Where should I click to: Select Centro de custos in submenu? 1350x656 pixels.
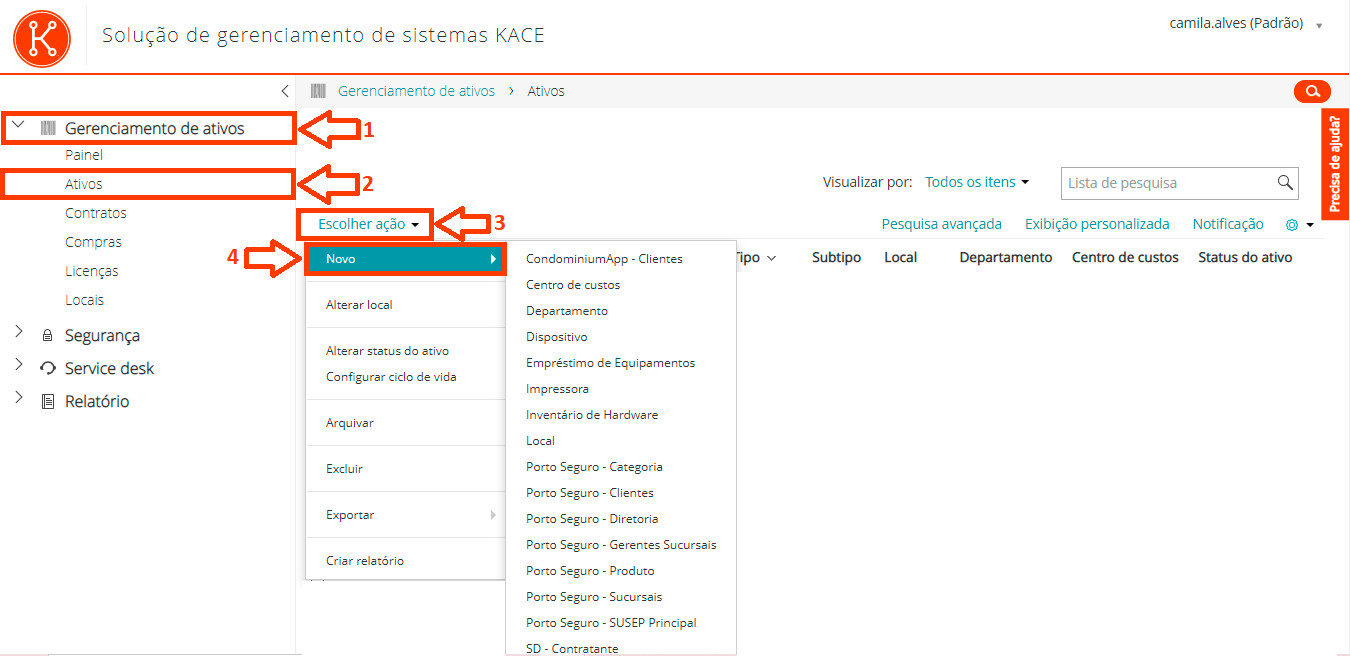573,285
